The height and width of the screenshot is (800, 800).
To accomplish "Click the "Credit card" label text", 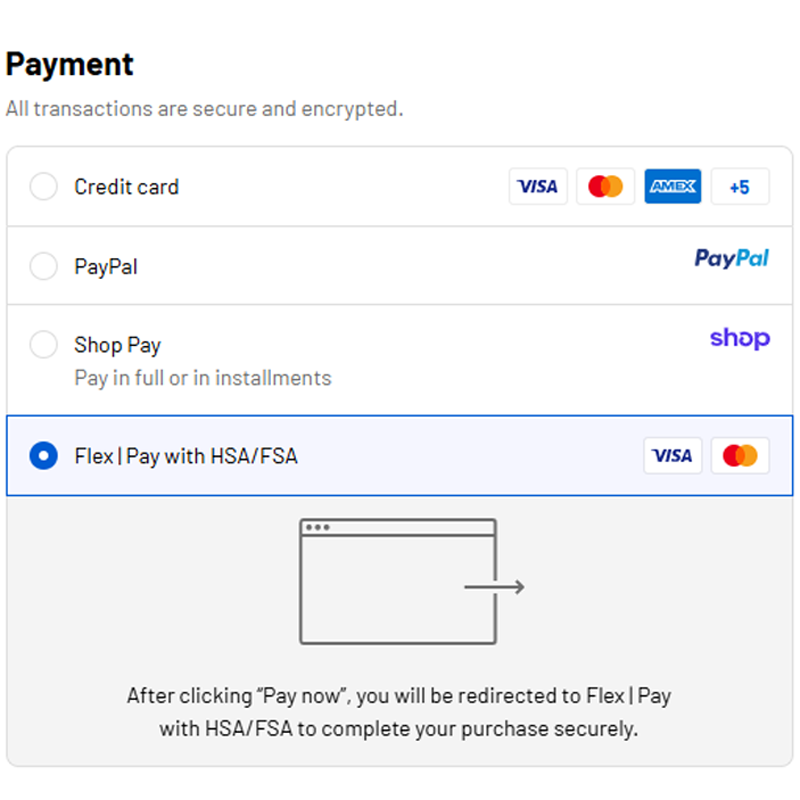I will 127,187.
